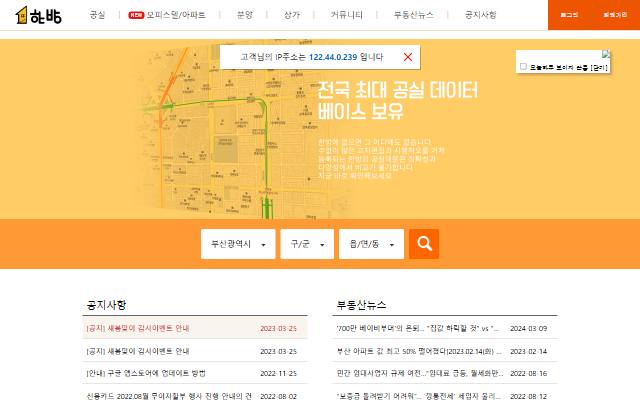Open the second [공지] 새봄맞이 notice row
Screen dimensions: 640x400
138,351
